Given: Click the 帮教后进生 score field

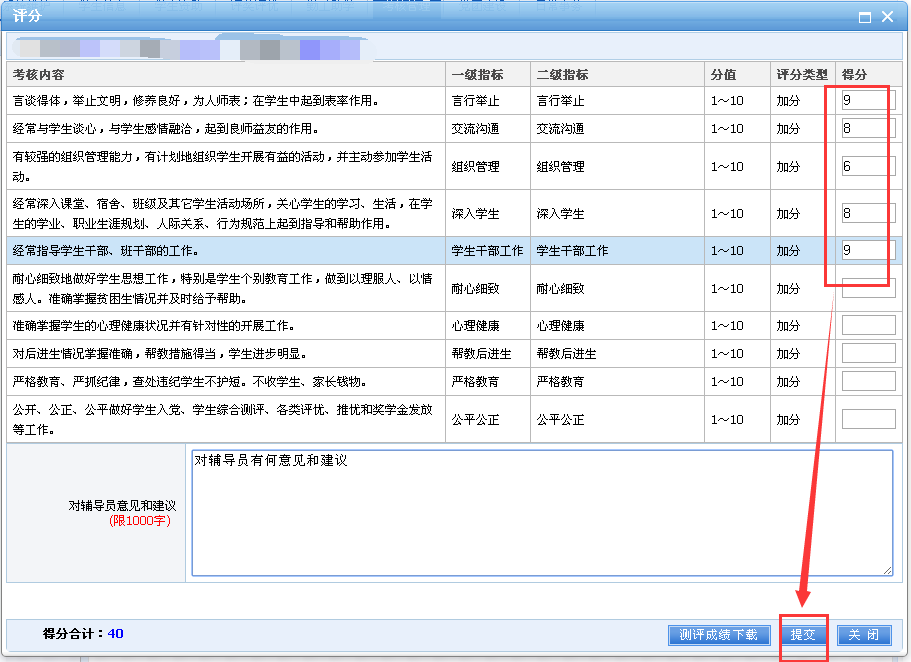Looking at the screenshot, I should click(868, 354).
